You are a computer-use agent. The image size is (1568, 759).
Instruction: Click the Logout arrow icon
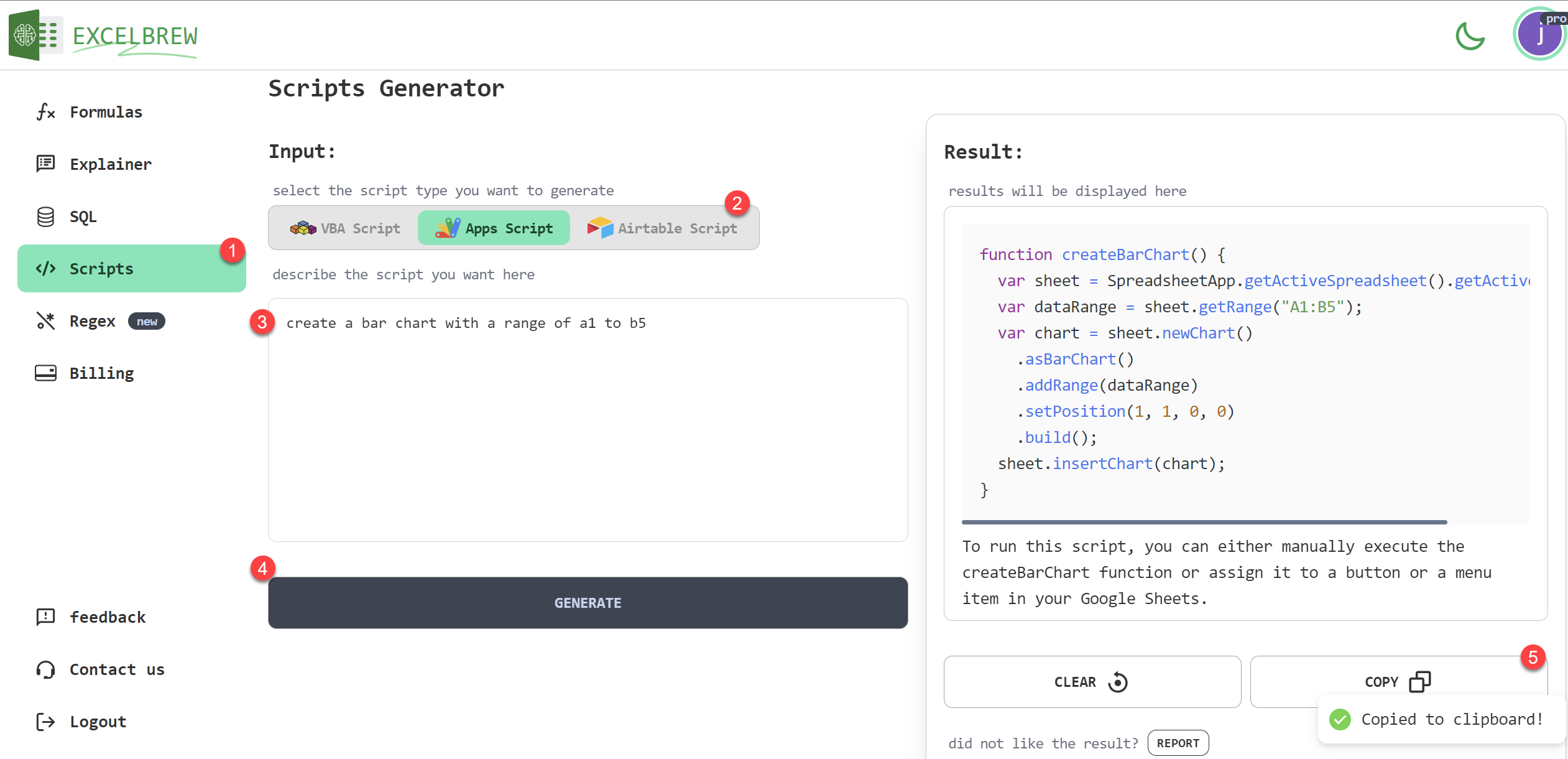click(x=45, y=722)
